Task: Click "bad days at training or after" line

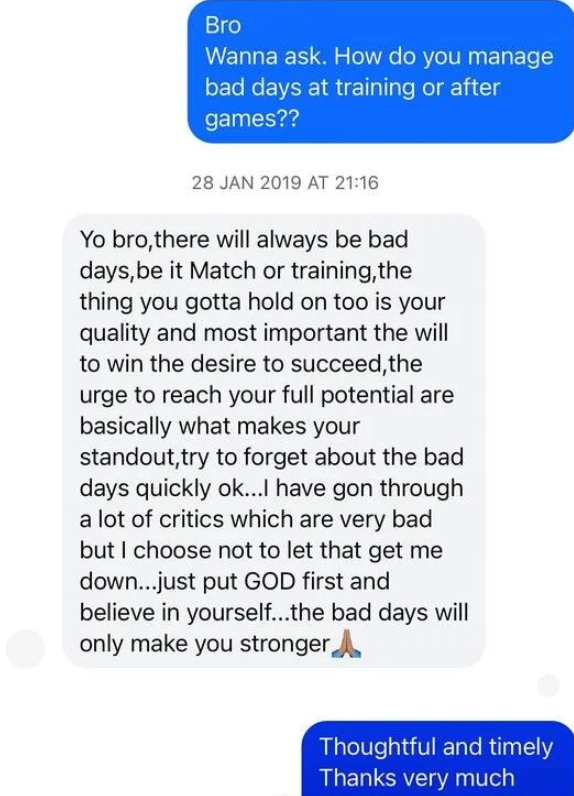Action: (353, 88)
